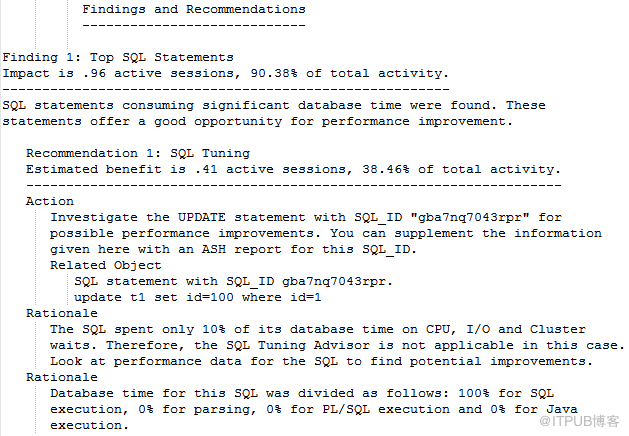Click the "update t1 set id=100 where id=1" statement
The width and height of the screenshot is (629, 436).
click(x=198, y=297)
